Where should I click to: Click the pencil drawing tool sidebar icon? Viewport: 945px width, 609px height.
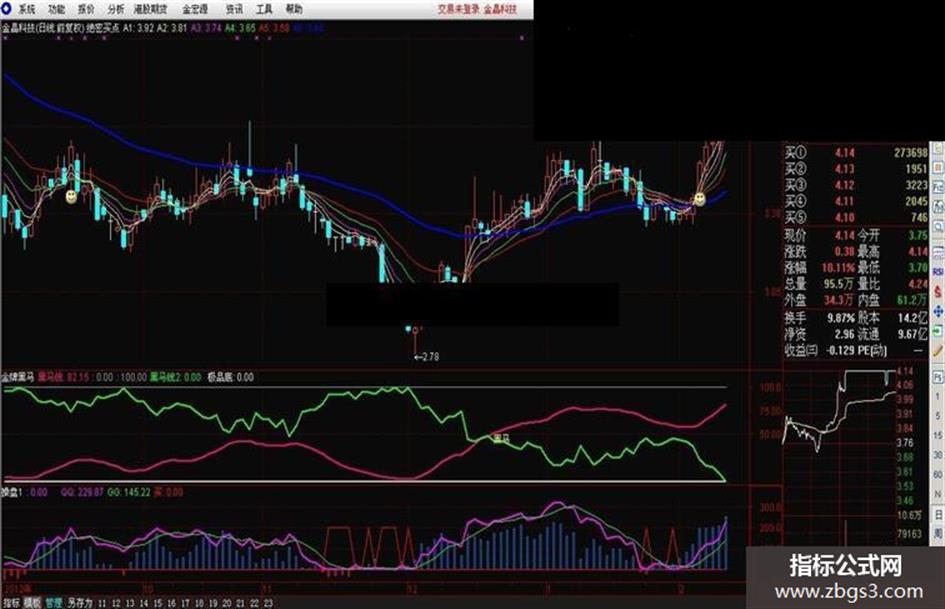938,350
